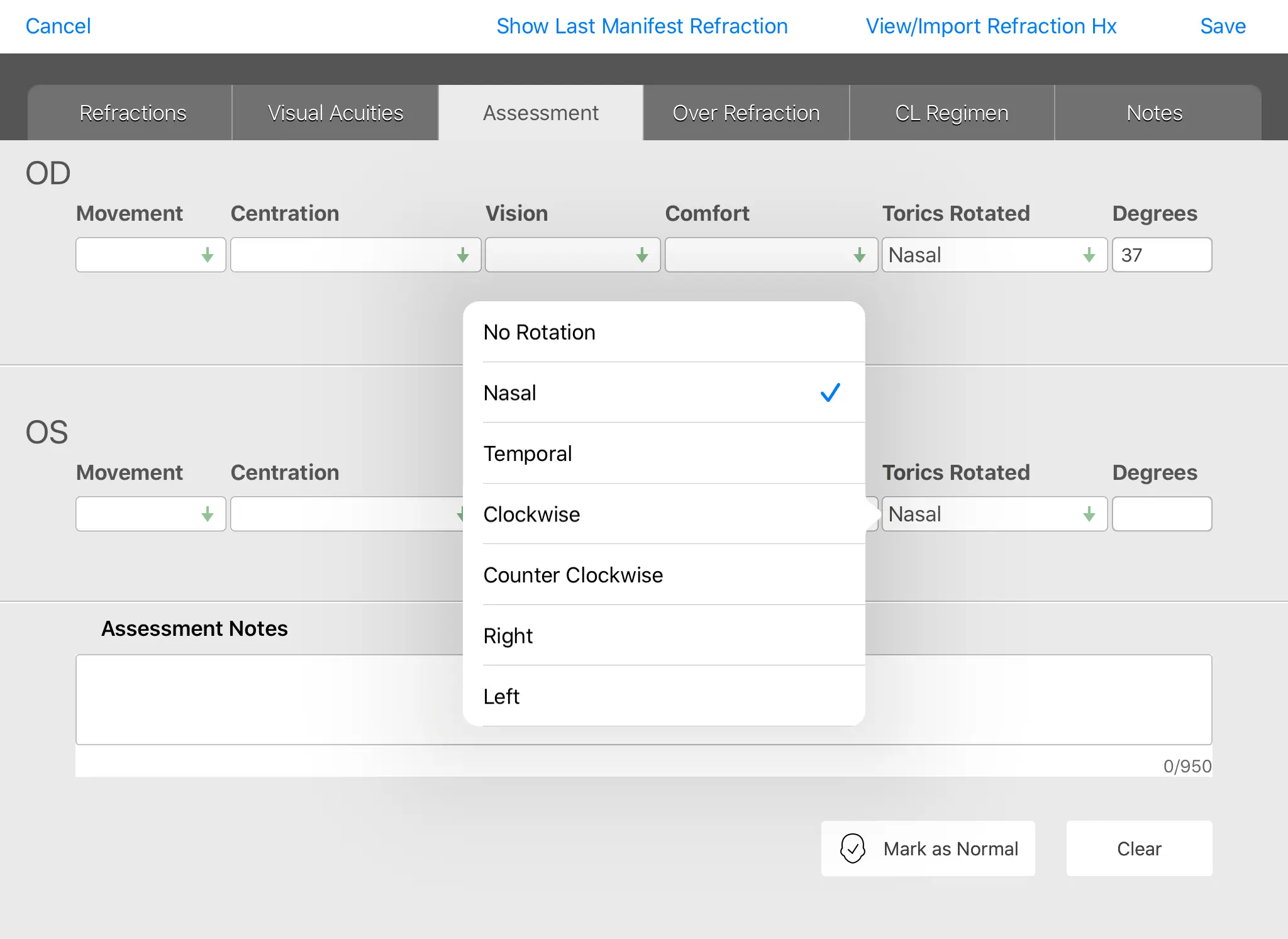
Task: Go to the Notes tab
Action: [1157, 113]
